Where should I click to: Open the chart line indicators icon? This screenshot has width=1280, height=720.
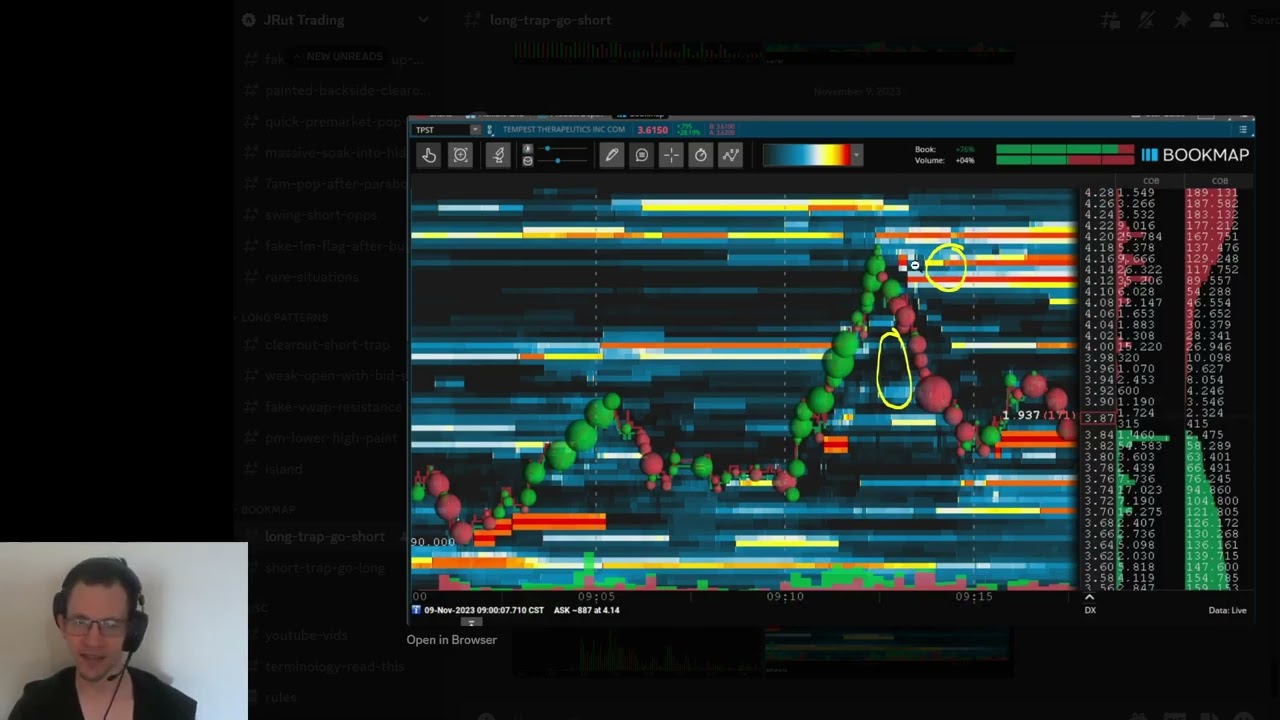pos(731,155)
